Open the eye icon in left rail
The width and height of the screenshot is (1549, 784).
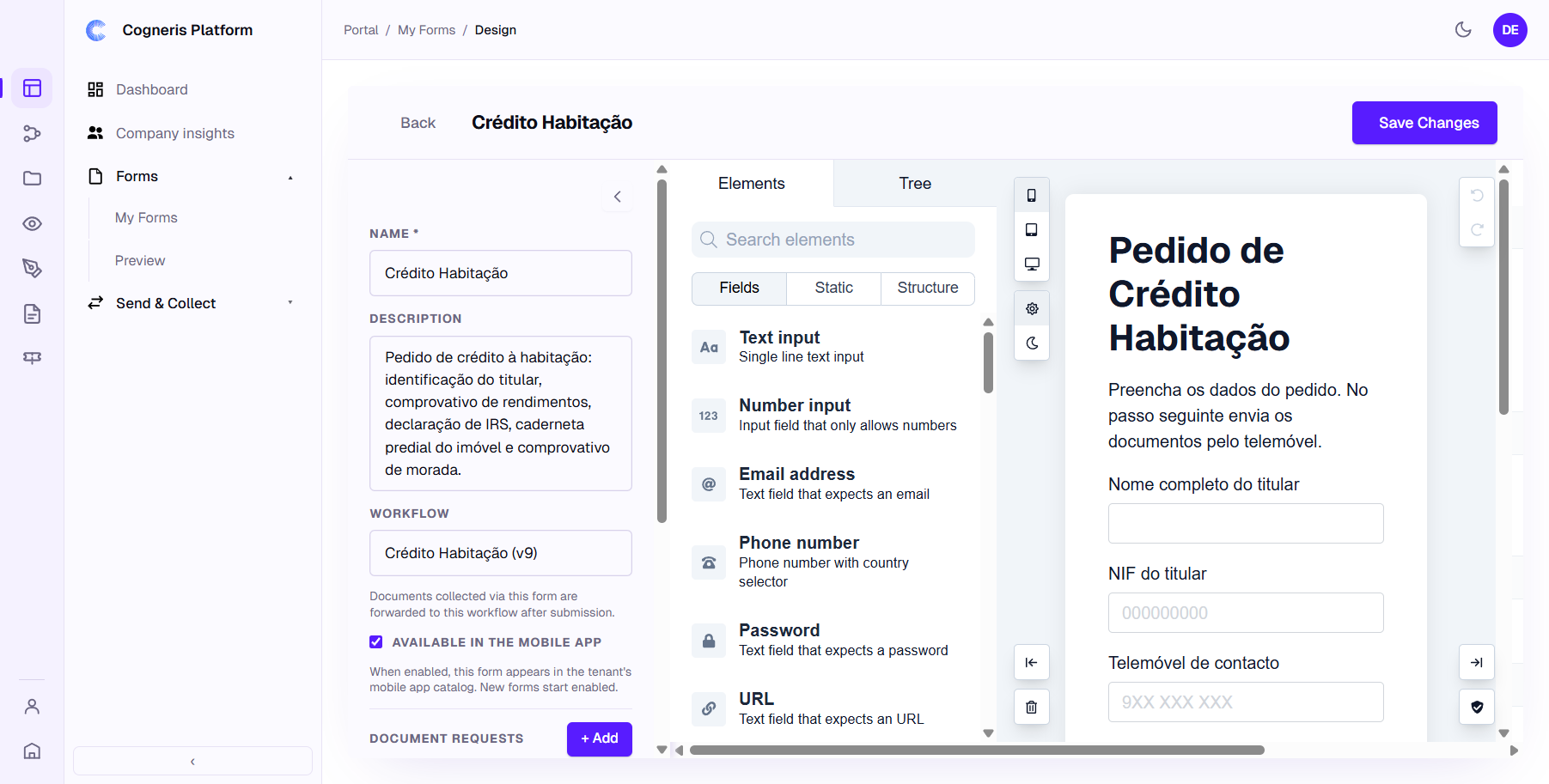(32, 223)
